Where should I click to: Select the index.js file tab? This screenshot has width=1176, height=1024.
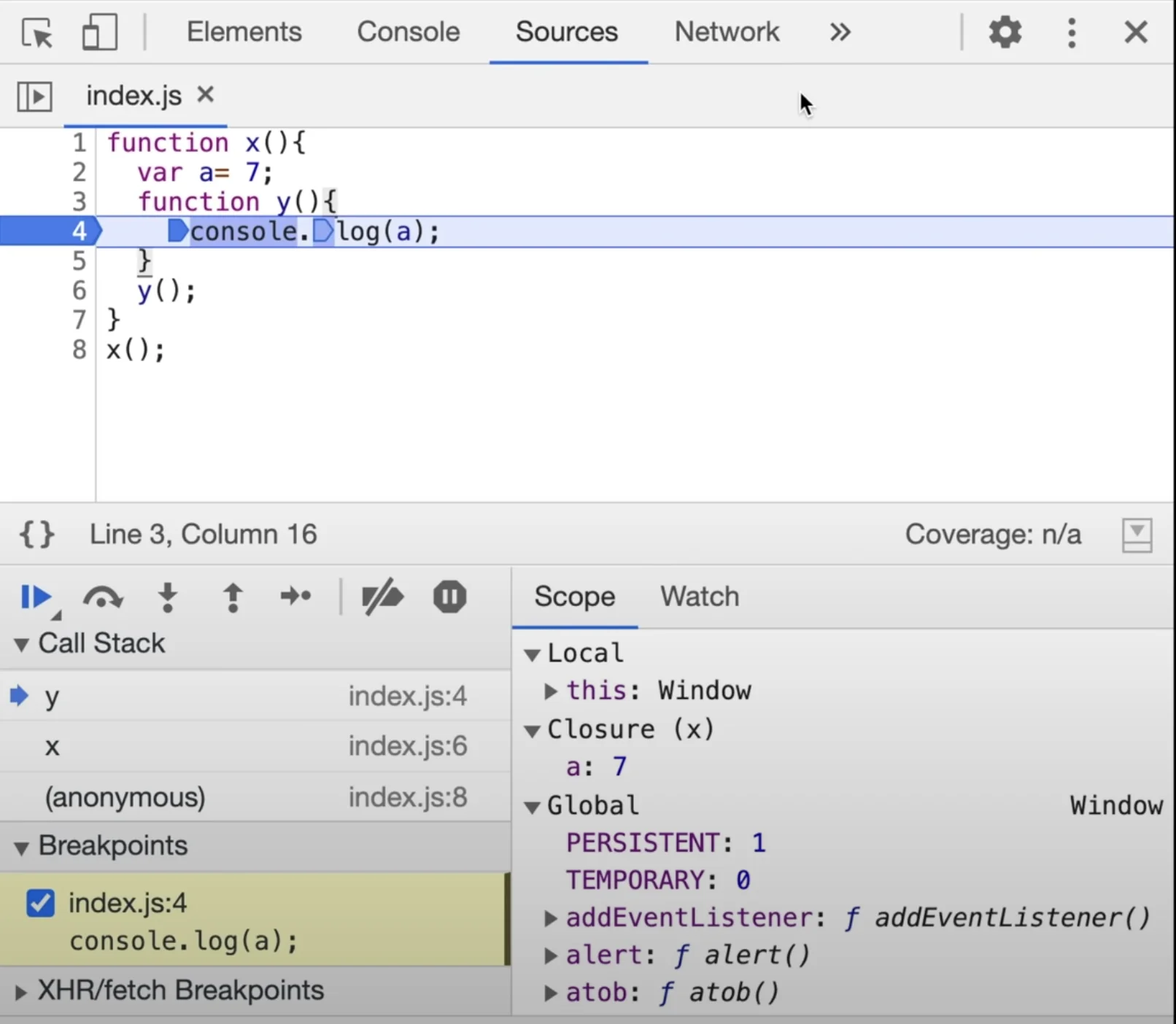click(134, 96)
